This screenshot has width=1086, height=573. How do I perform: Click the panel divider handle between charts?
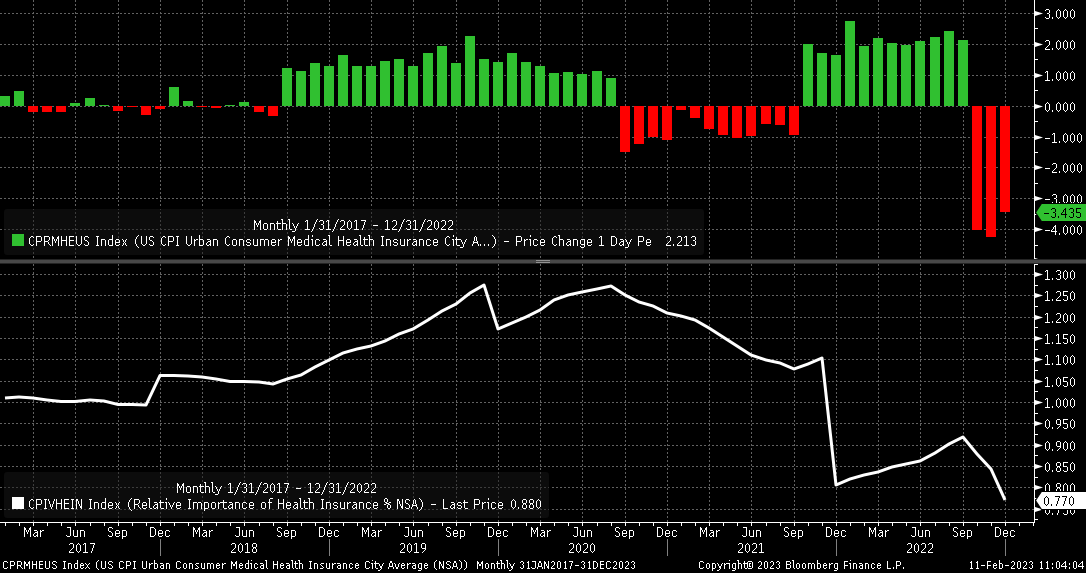(543, 261)
